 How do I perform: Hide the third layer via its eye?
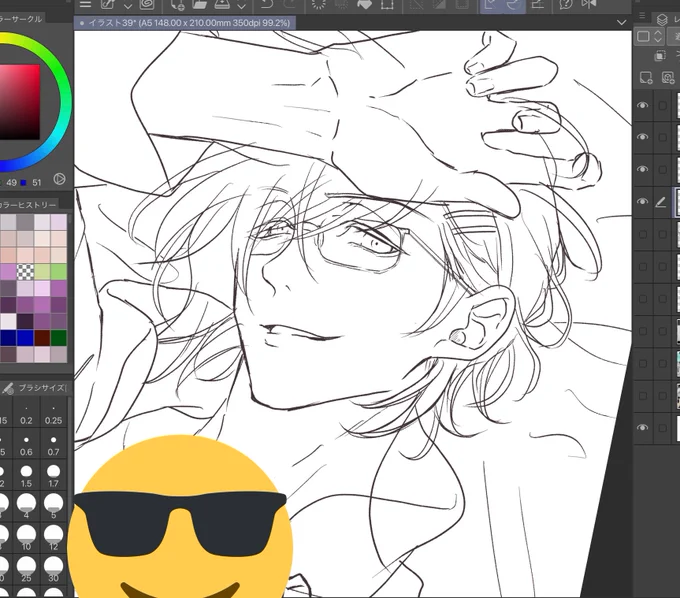pos(643,169)
